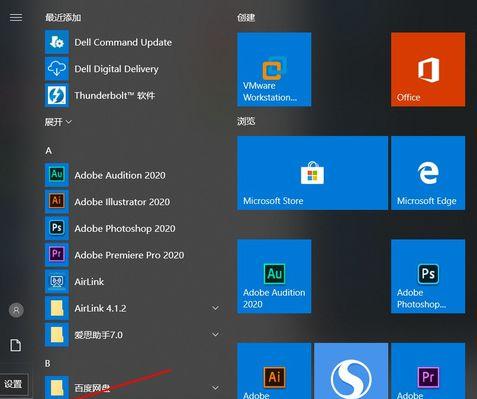The image size is (477, 399).
Task: Click the 设置 settings tooltip button
Action: pyautogui.click(x=14, y=384)
